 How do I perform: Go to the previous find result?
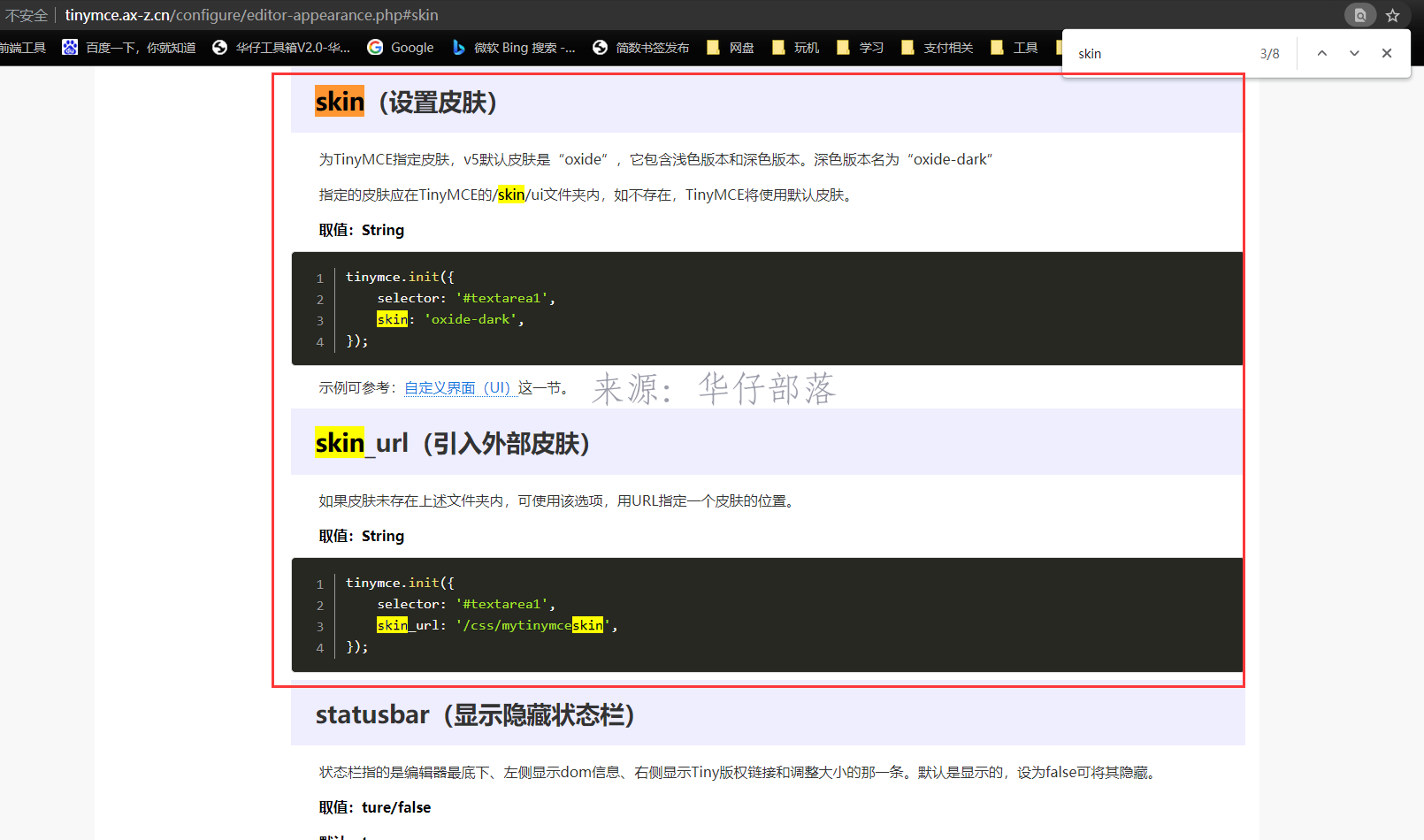pyautogui.click(x=1321, y=53)
